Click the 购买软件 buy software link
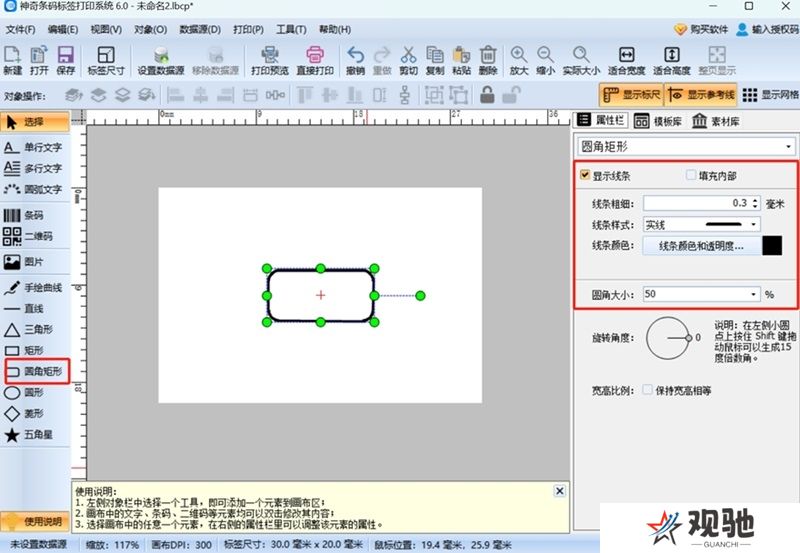This screenshot has width=800, height=553. click(701, 30)
